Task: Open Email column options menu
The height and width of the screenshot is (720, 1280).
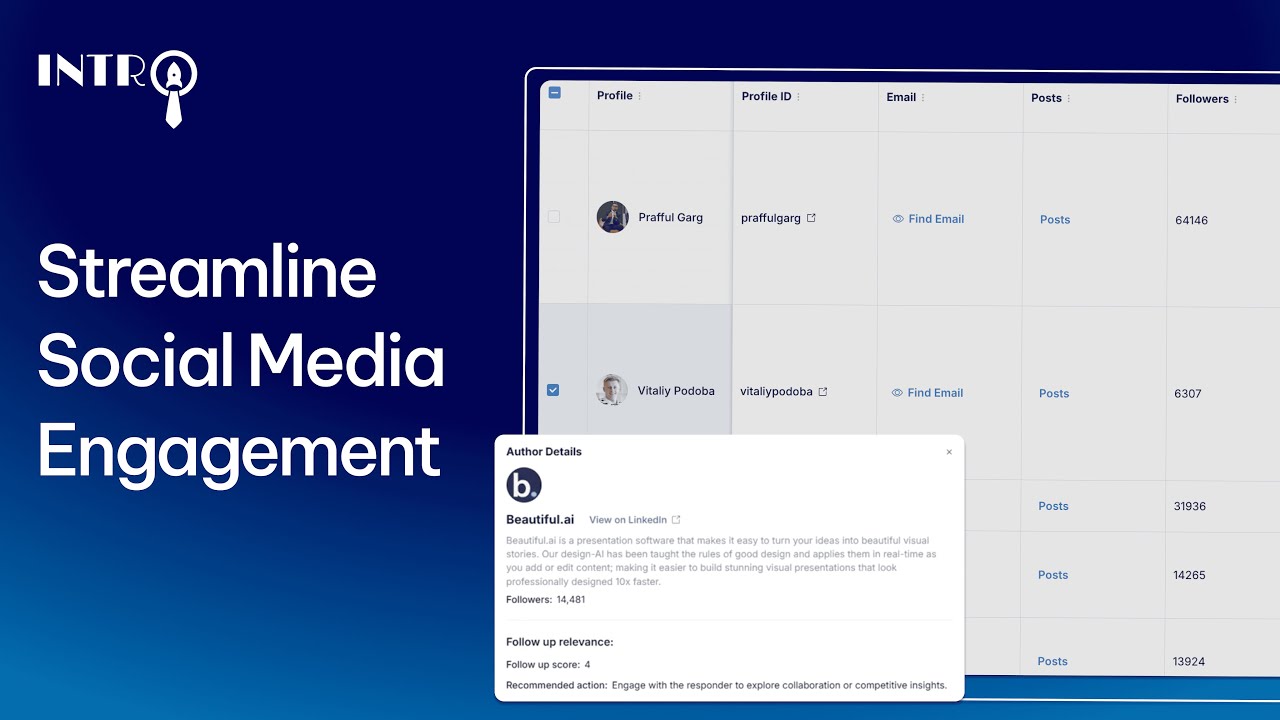Action: tap(923, 98)
